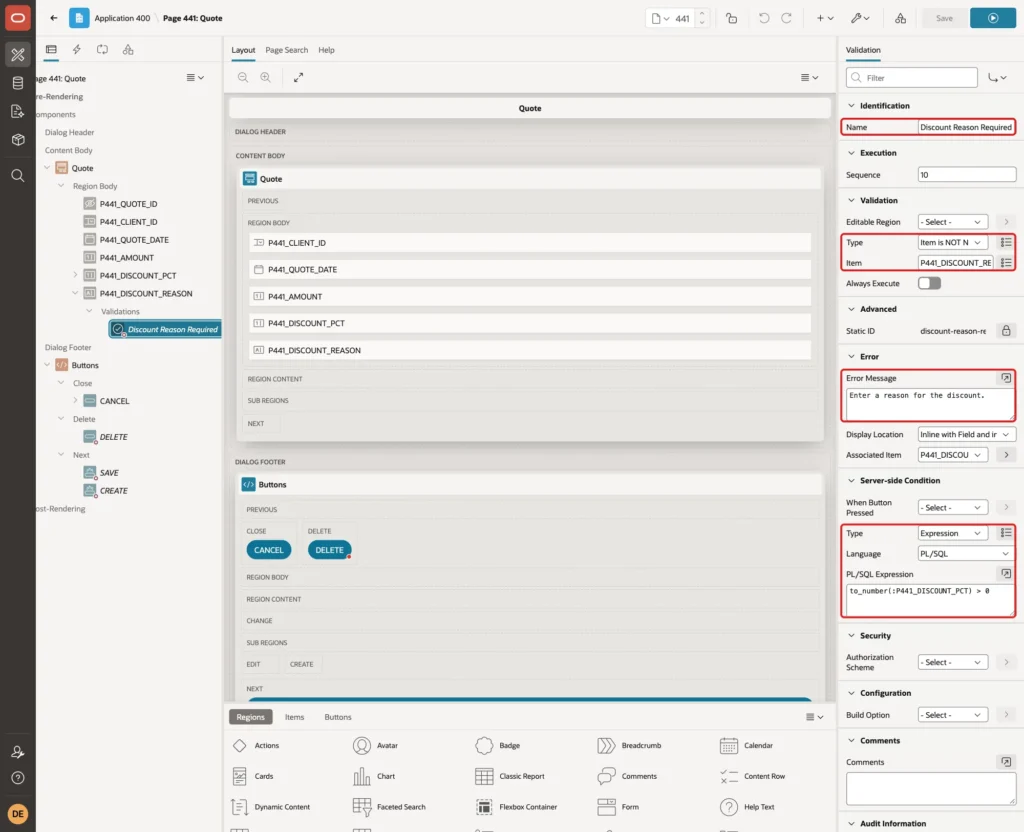Viewport: 1024px width, 832px height.
Task: Expand P441_DISCOUNT_PCT tree node
Action: click(x=74, y=275)
